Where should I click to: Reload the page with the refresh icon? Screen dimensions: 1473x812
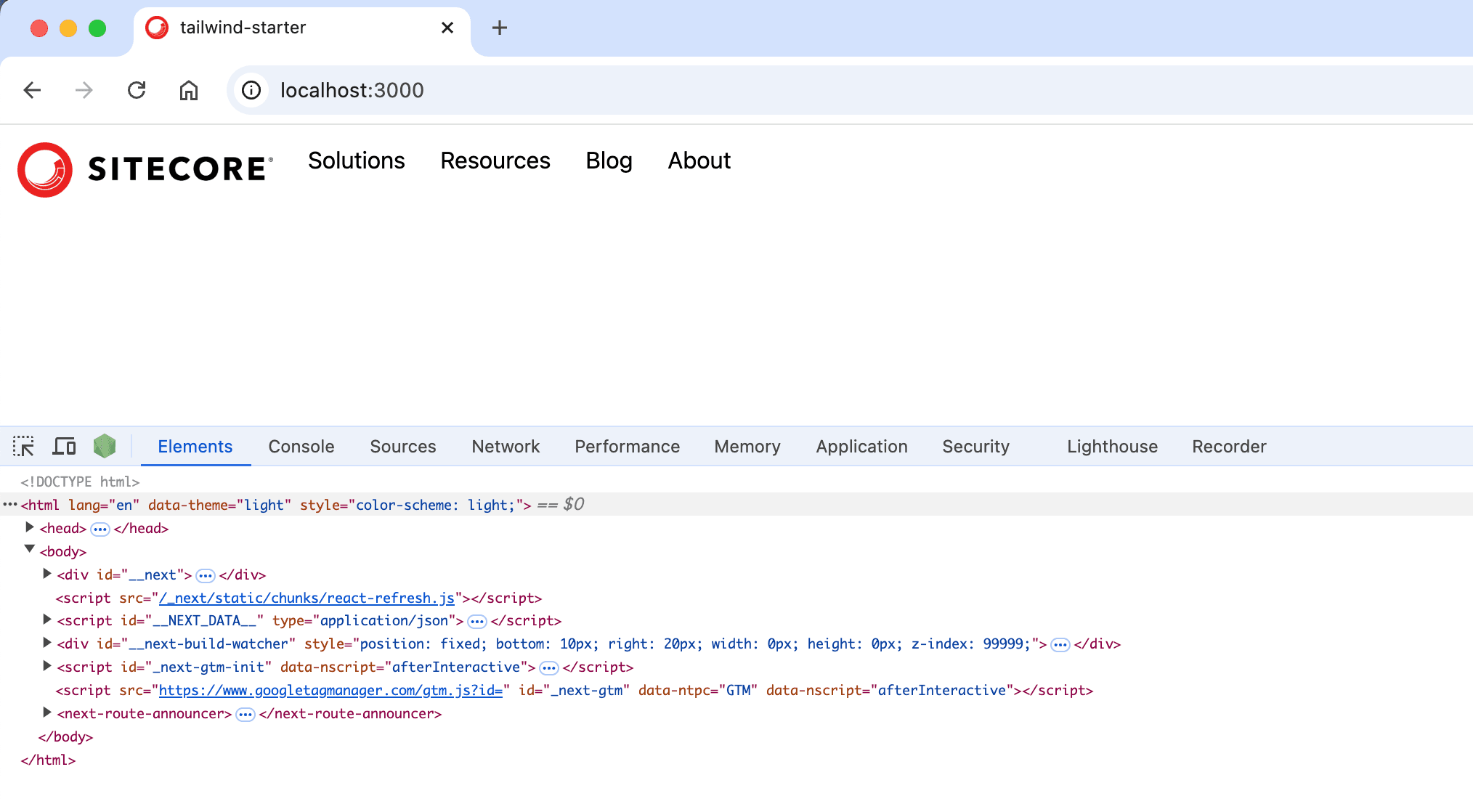[137, 90]
